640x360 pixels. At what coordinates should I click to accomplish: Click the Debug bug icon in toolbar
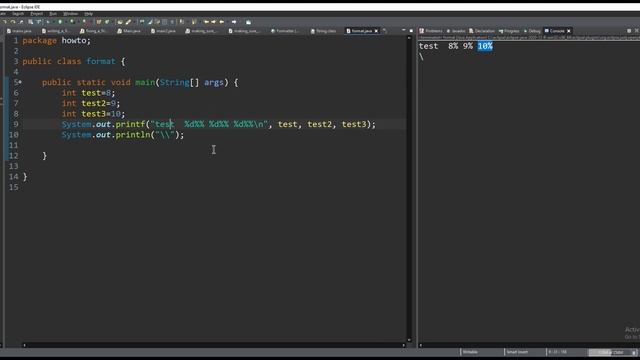[x=48, y=22]
